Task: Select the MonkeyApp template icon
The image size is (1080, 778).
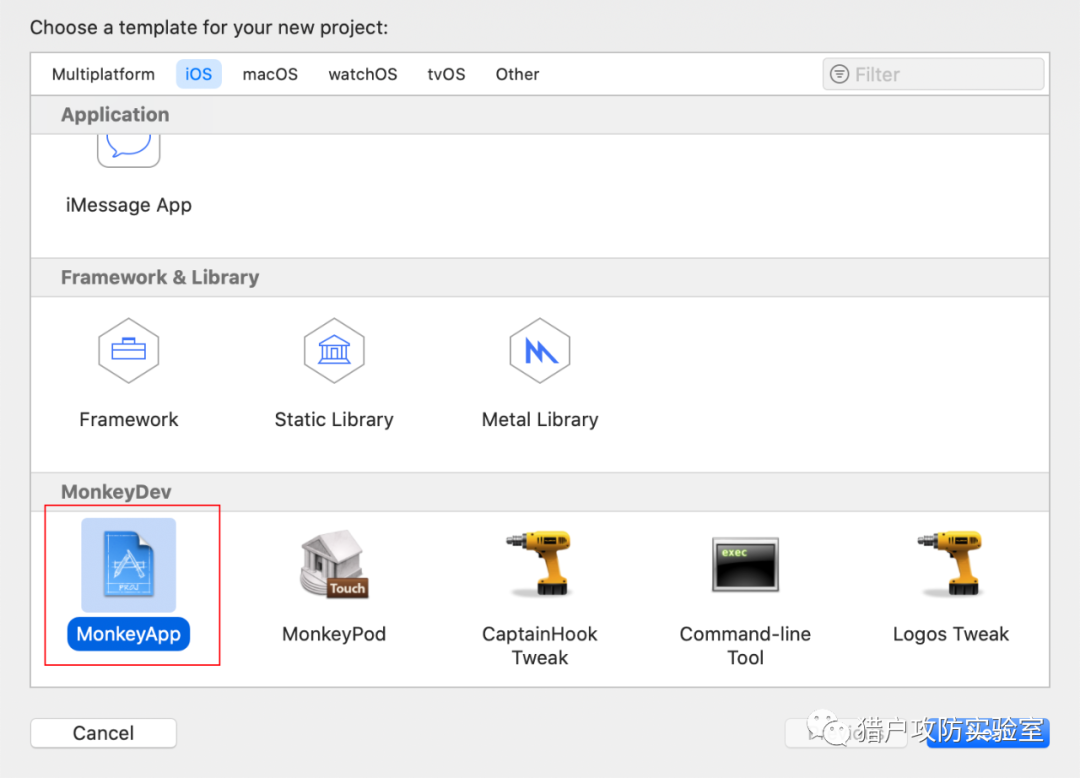Action: point(128,565)
